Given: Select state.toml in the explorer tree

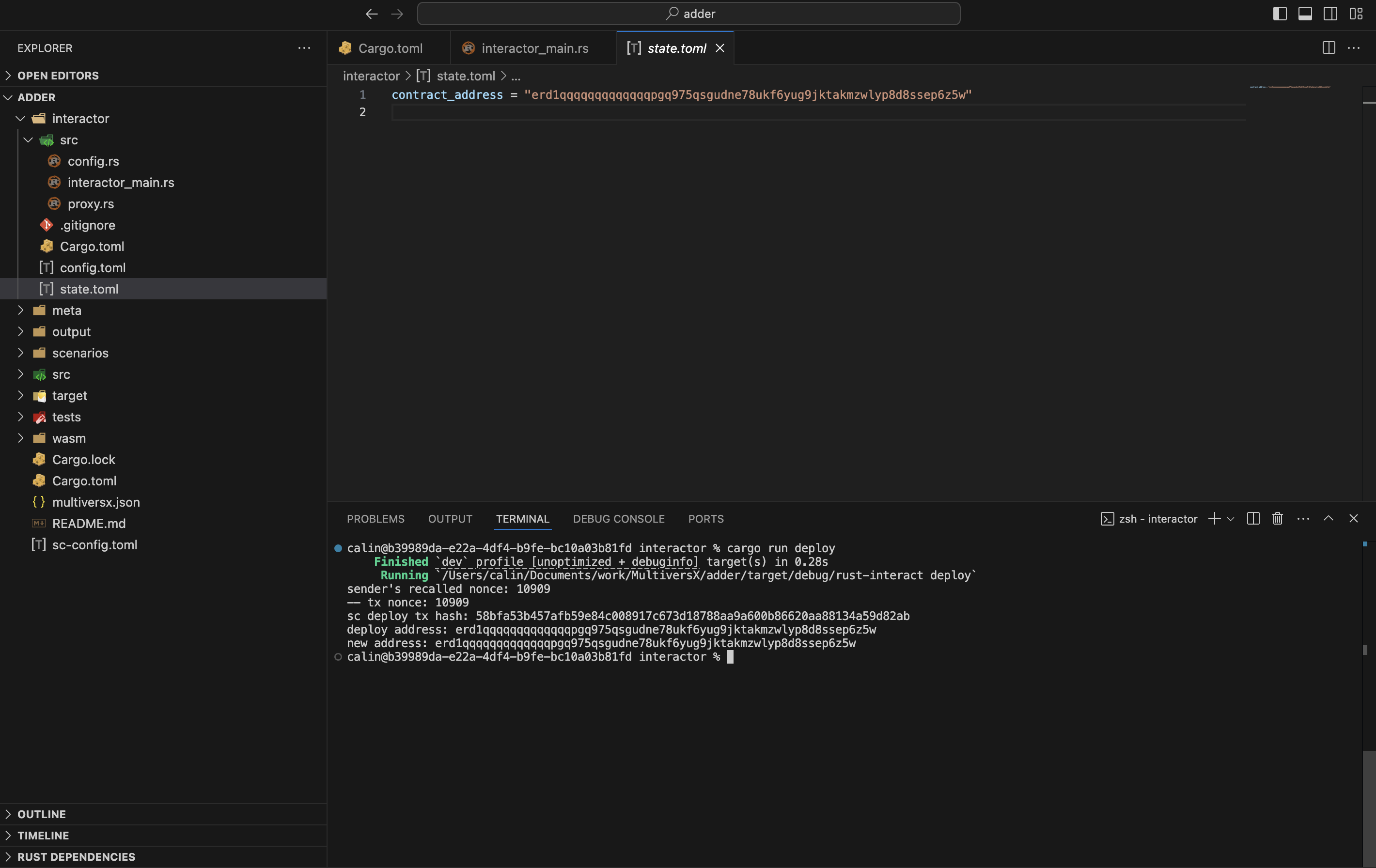Looking at the screenshot, I should coord(163,289).
